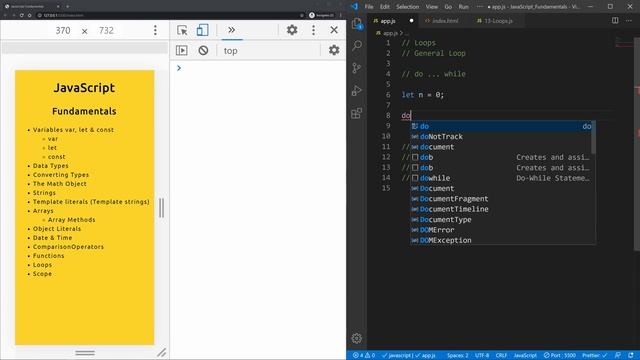Select the lowercase 'document' suggestion

(x=500, y=147)
